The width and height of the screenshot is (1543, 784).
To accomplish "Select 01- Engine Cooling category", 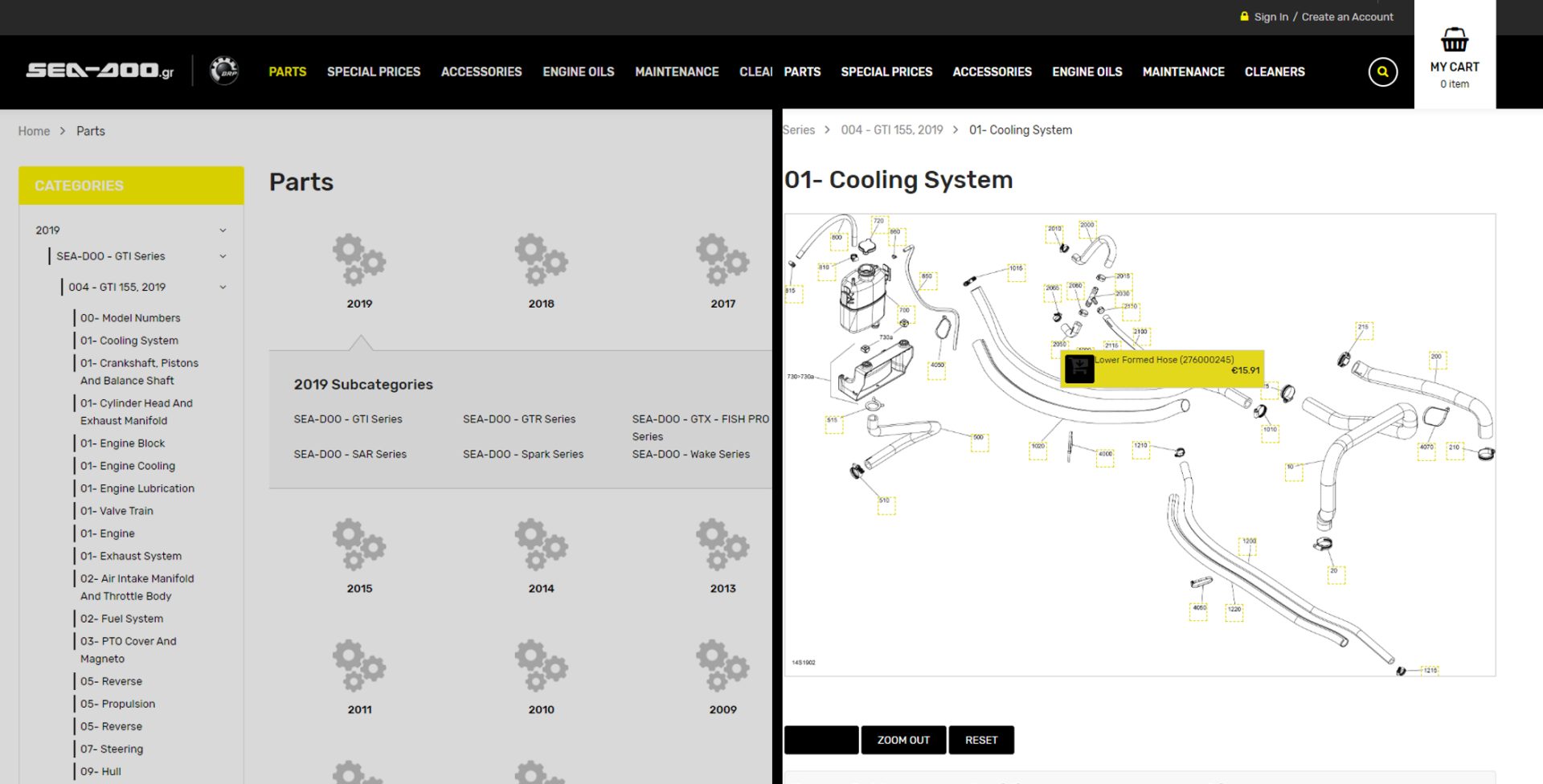I will (128, 466).
